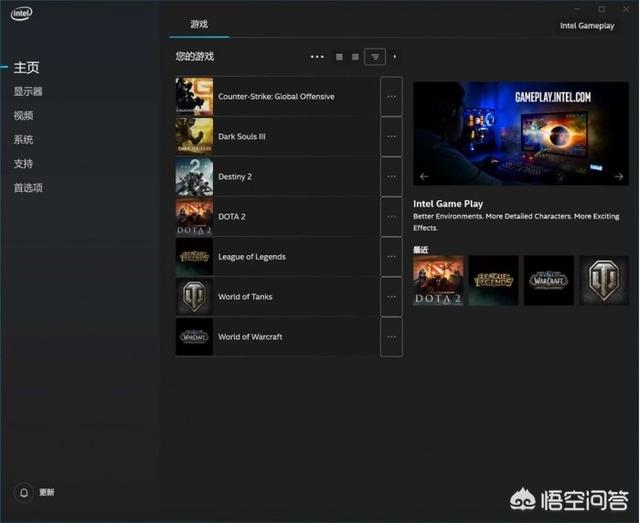640x523 pixels.
Task: Click the Destiny 2 cover icon
Action: pos(194,176)
